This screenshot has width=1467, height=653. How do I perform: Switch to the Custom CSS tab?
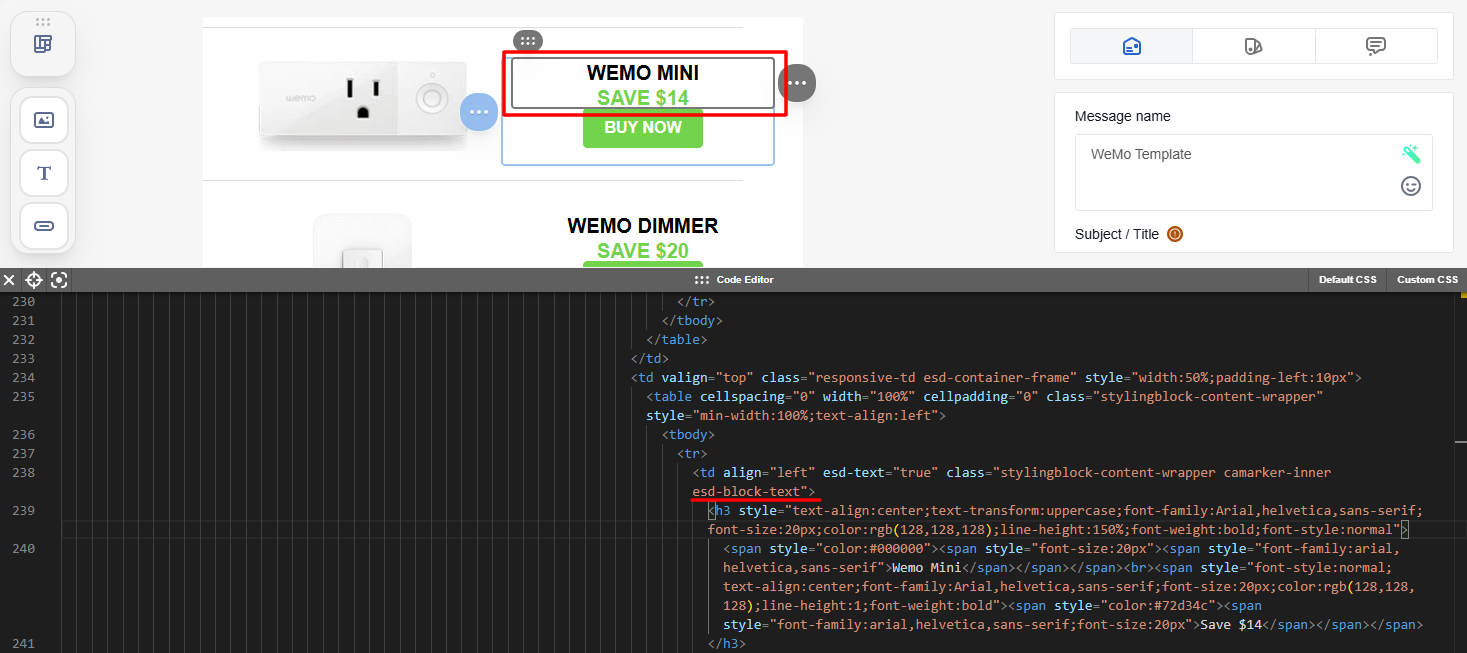(x=1427, y=280)
